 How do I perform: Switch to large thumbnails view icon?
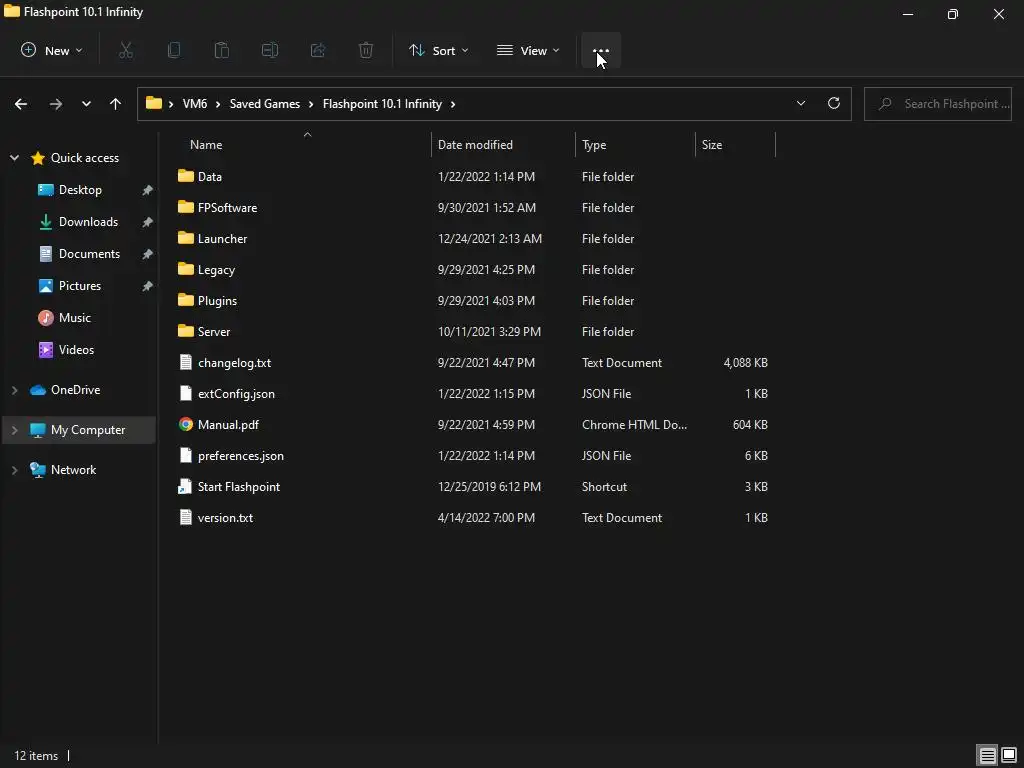(1009, 756)
